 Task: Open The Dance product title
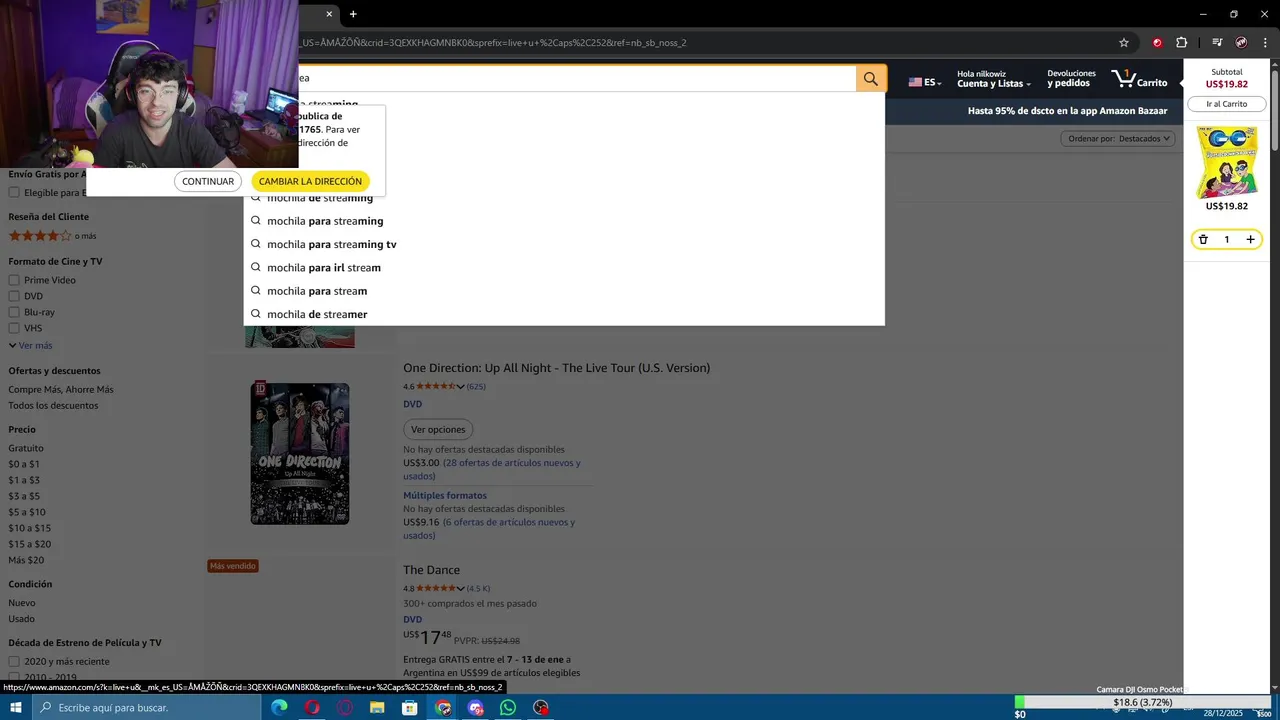click(431, 570)
